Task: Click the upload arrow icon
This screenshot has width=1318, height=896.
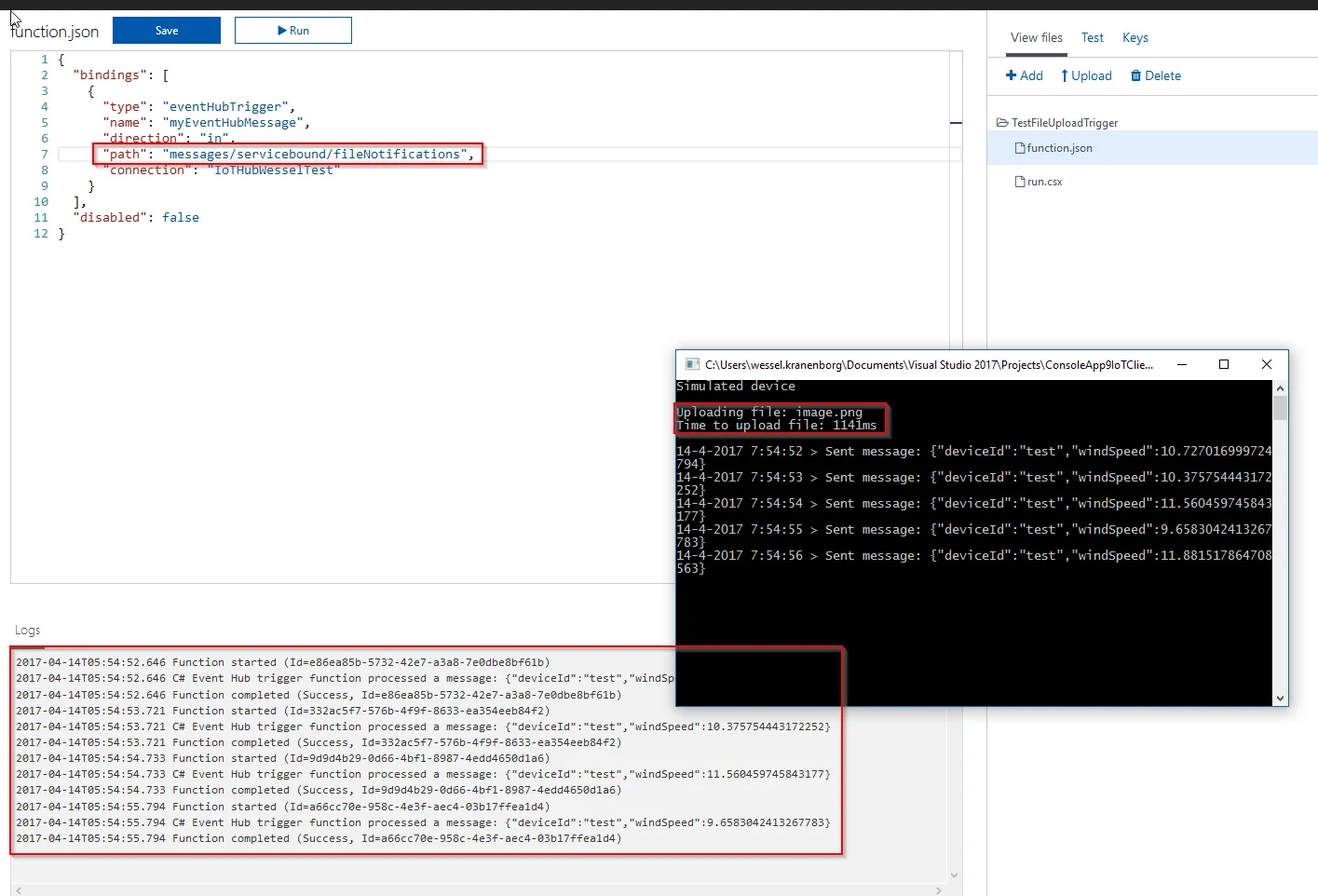Action: pos(1065,76)
